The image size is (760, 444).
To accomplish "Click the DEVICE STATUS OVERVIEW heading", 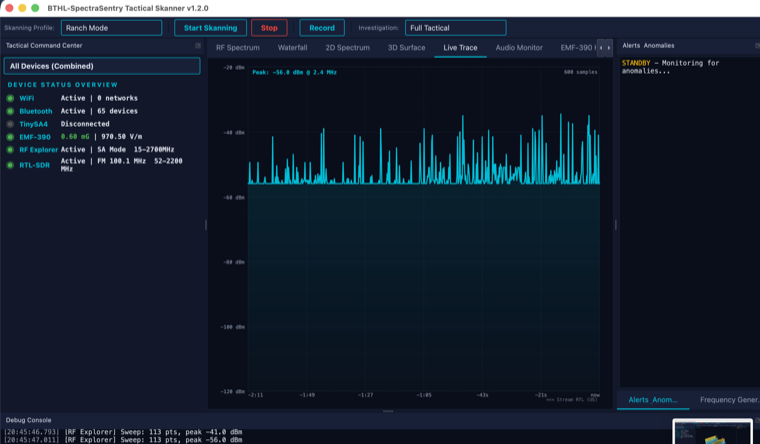I will tap(63, 84).
